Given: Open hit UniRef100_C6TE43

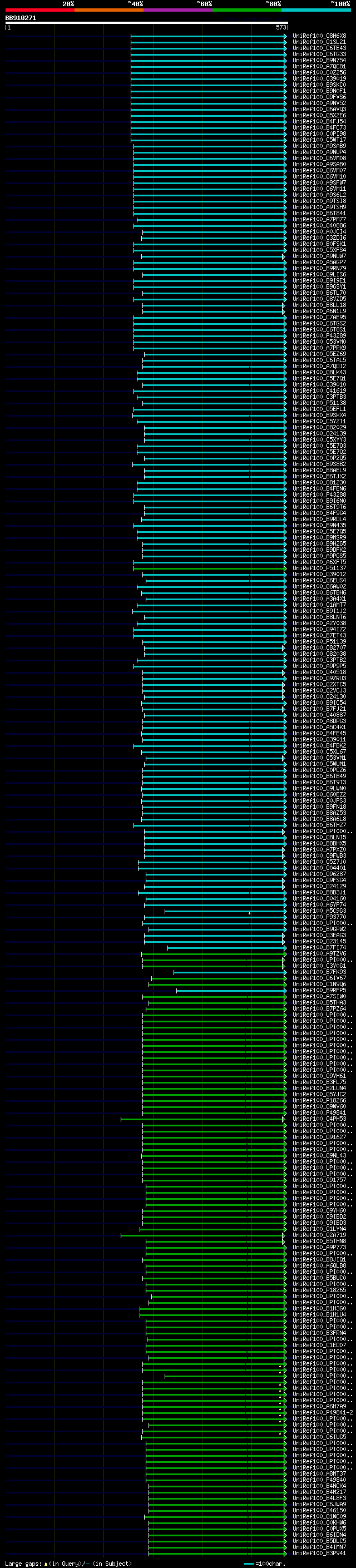Looking at the screenshot, I should [319, 48].
